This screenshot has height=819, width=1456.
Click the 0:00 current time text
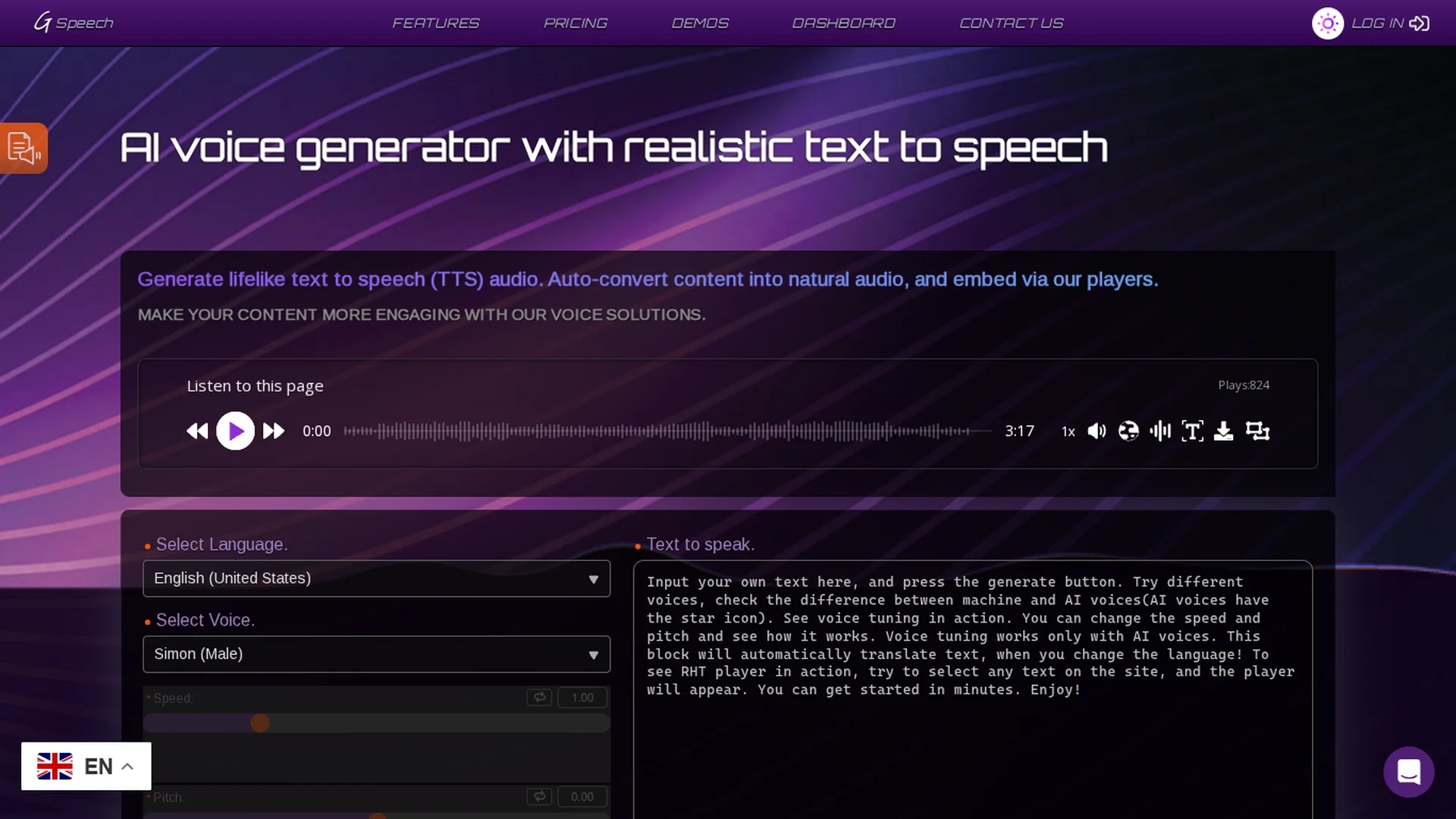pos(316,431)
